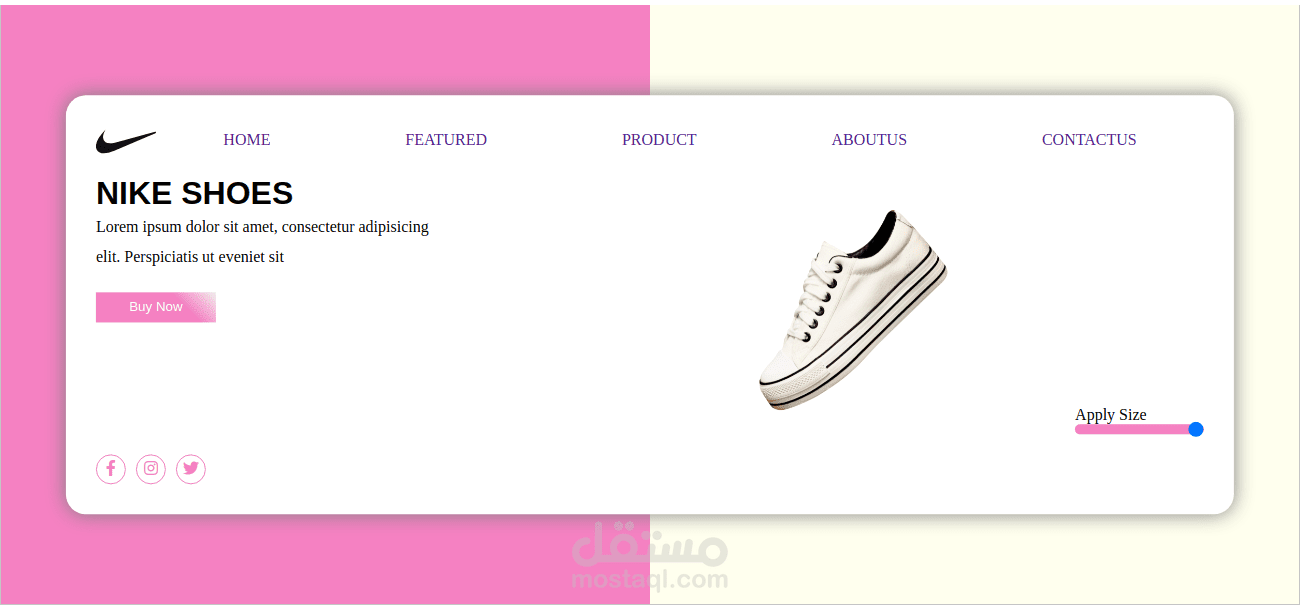Click the NIKE SHOES heading

point(195,193)
